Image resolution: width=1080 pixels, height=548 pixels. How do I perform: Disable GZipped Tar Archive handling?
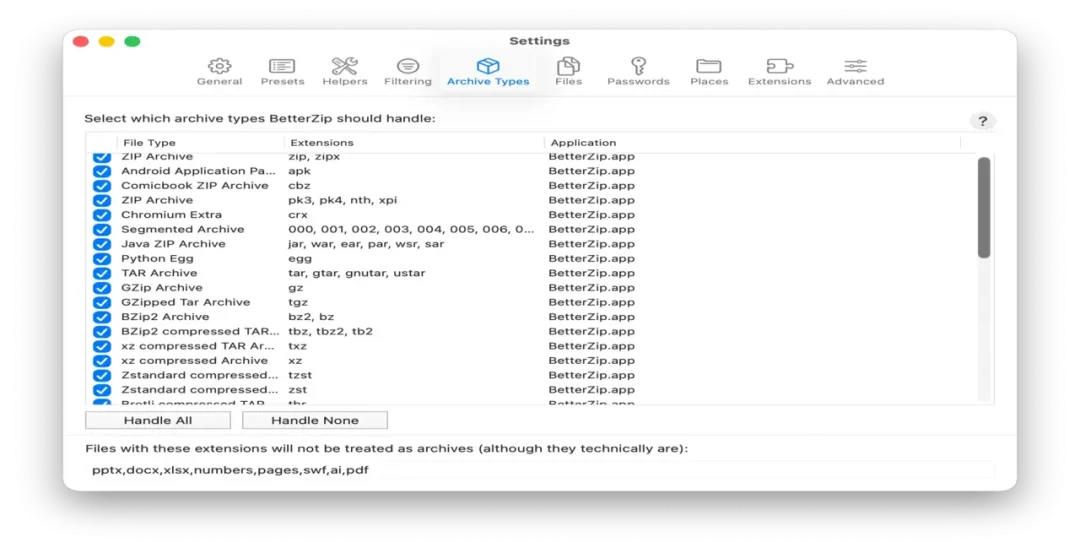coord(101,302)
